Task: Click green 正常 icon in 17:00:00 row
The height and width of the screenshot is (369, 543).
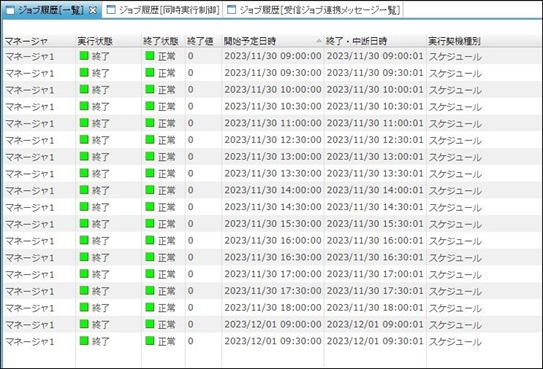Action: click(150, 274)
